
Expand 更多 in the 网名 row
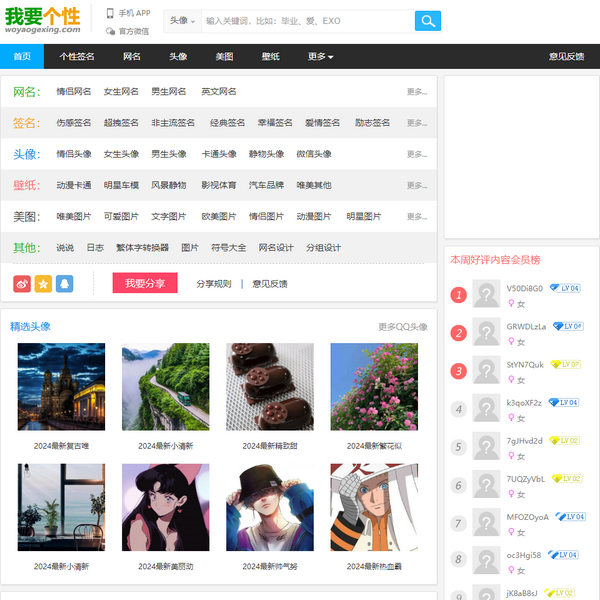[x=416, y=92]
